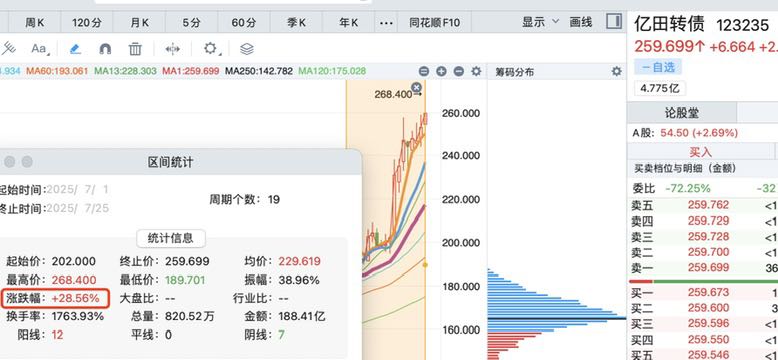778x360 pixels.
Task: Click the 亿田转债 security name
Action: point(669,24)
